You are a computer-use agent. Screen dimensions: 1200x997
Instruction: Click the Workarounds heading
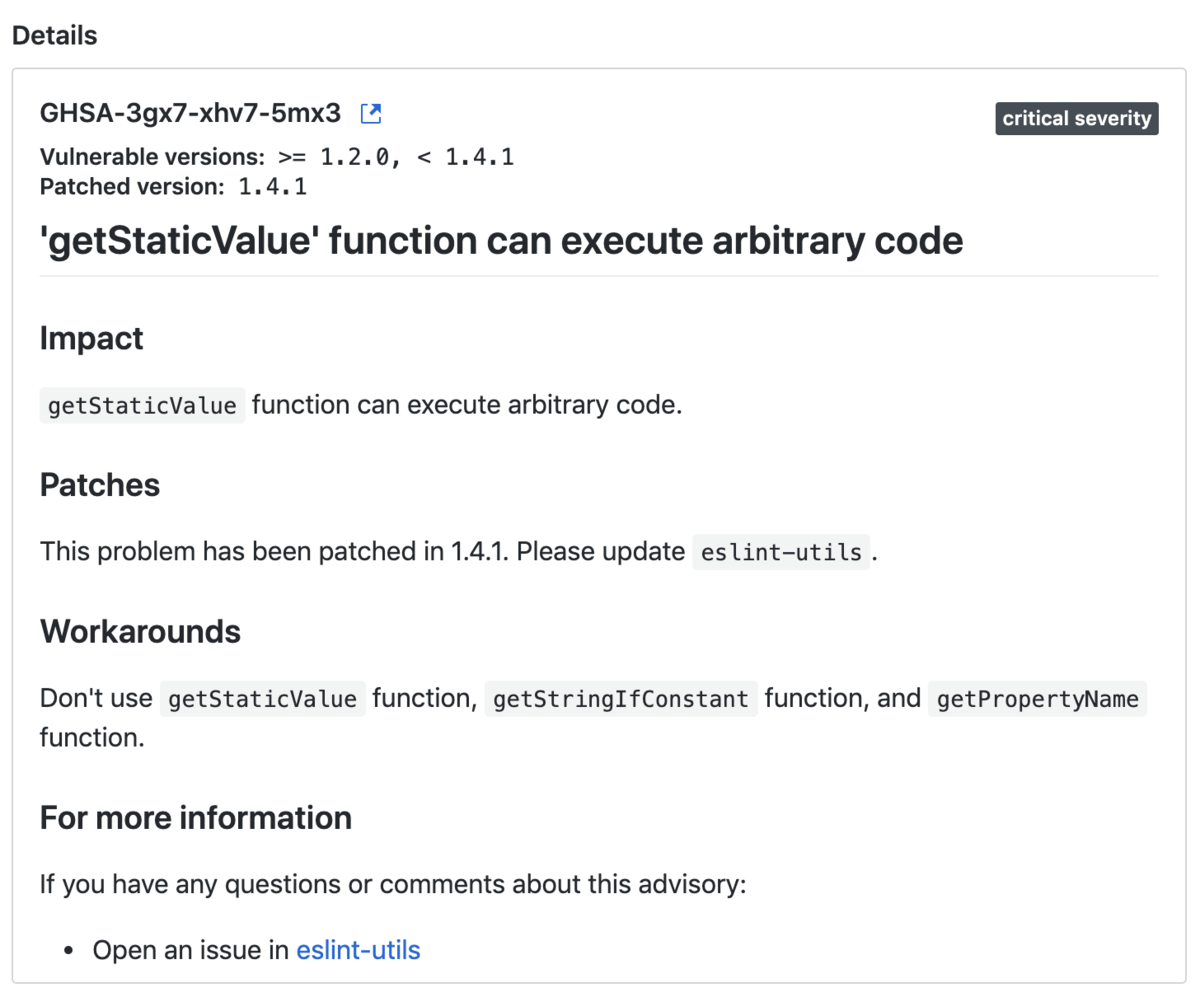[x=140, y=631]
